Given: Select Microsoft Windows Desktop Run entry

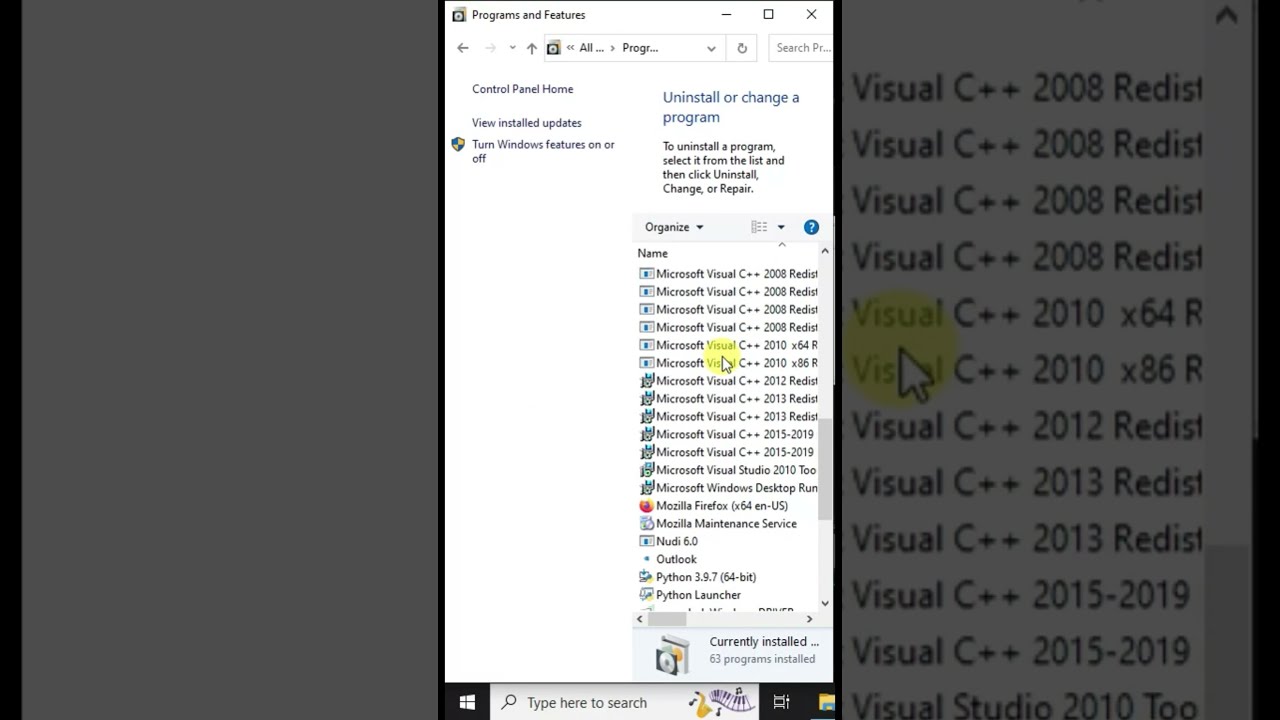Looking at the screenshot, I should [728, 488].
